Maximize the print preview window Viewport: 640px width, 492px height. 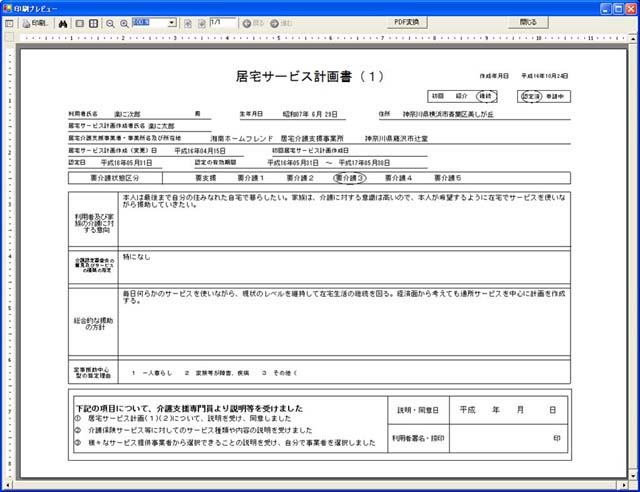pyautogui.click(x=619, y=9)
